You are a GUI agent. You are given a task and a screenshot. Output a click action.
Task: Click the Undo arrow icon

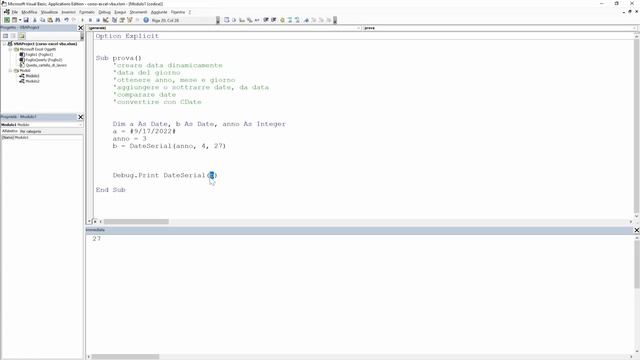point(66,20)
